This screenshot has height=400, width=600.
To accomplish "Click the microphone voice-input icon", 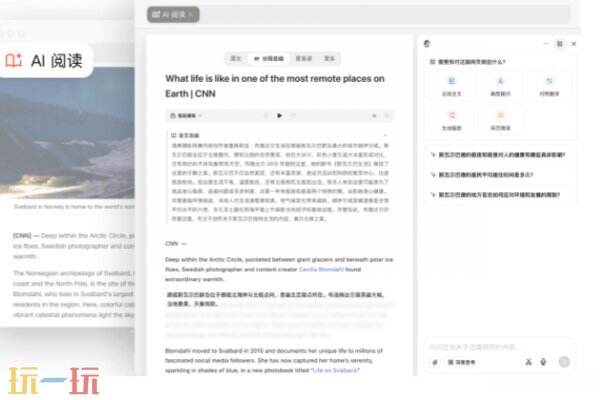I will click(543, 362).
